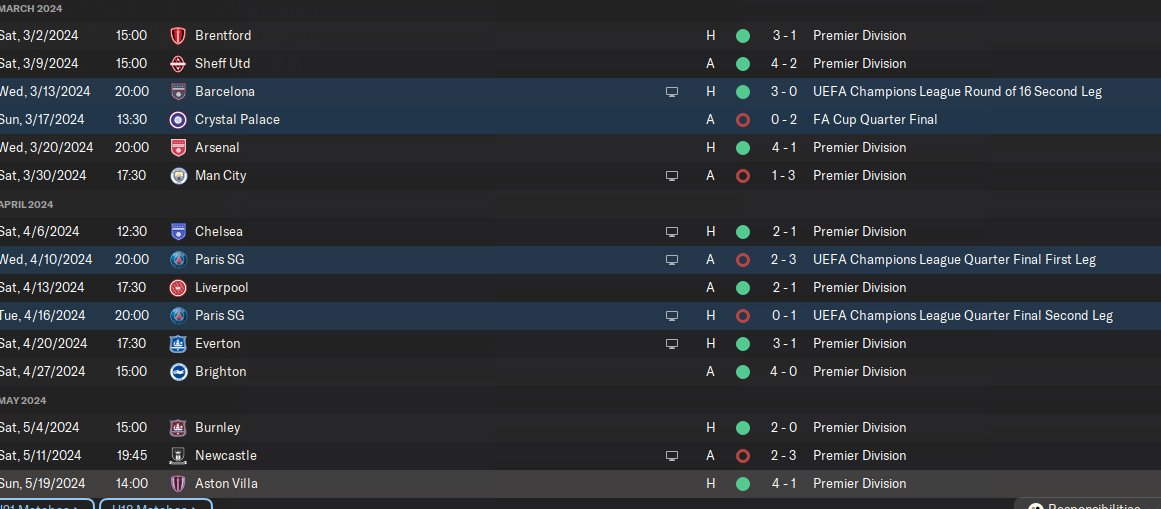Open UEFA Champions League Quarter Final First Leg
The image size is (1161, 509).
tap(954, 259)
